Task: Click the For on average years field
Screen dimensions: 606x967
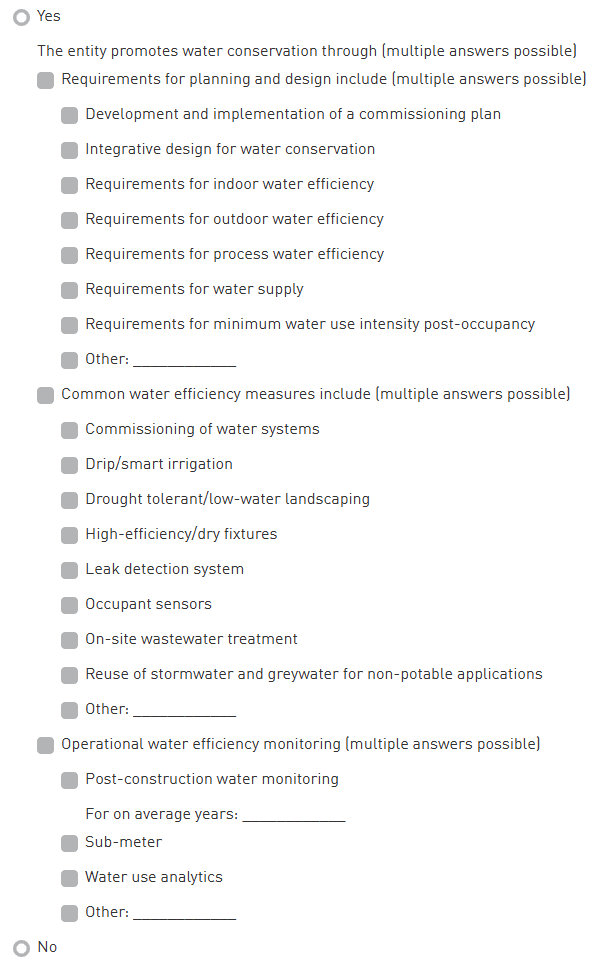Action: click(294, 814)
